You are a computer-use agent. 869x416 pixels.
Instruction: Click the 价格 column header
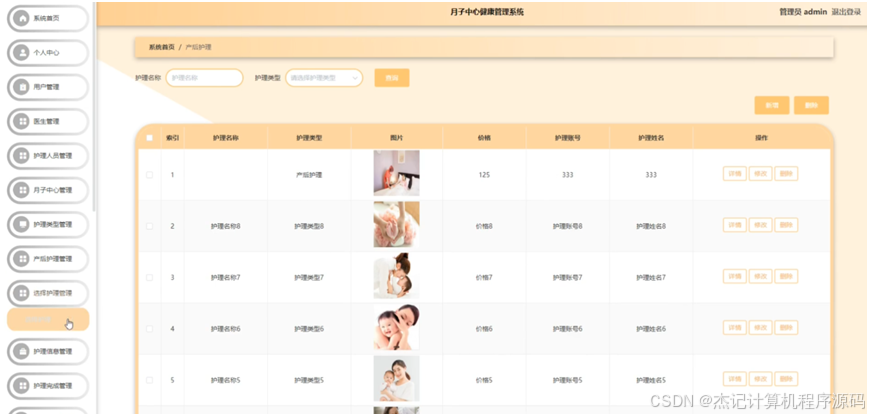(x=484, y=138)
